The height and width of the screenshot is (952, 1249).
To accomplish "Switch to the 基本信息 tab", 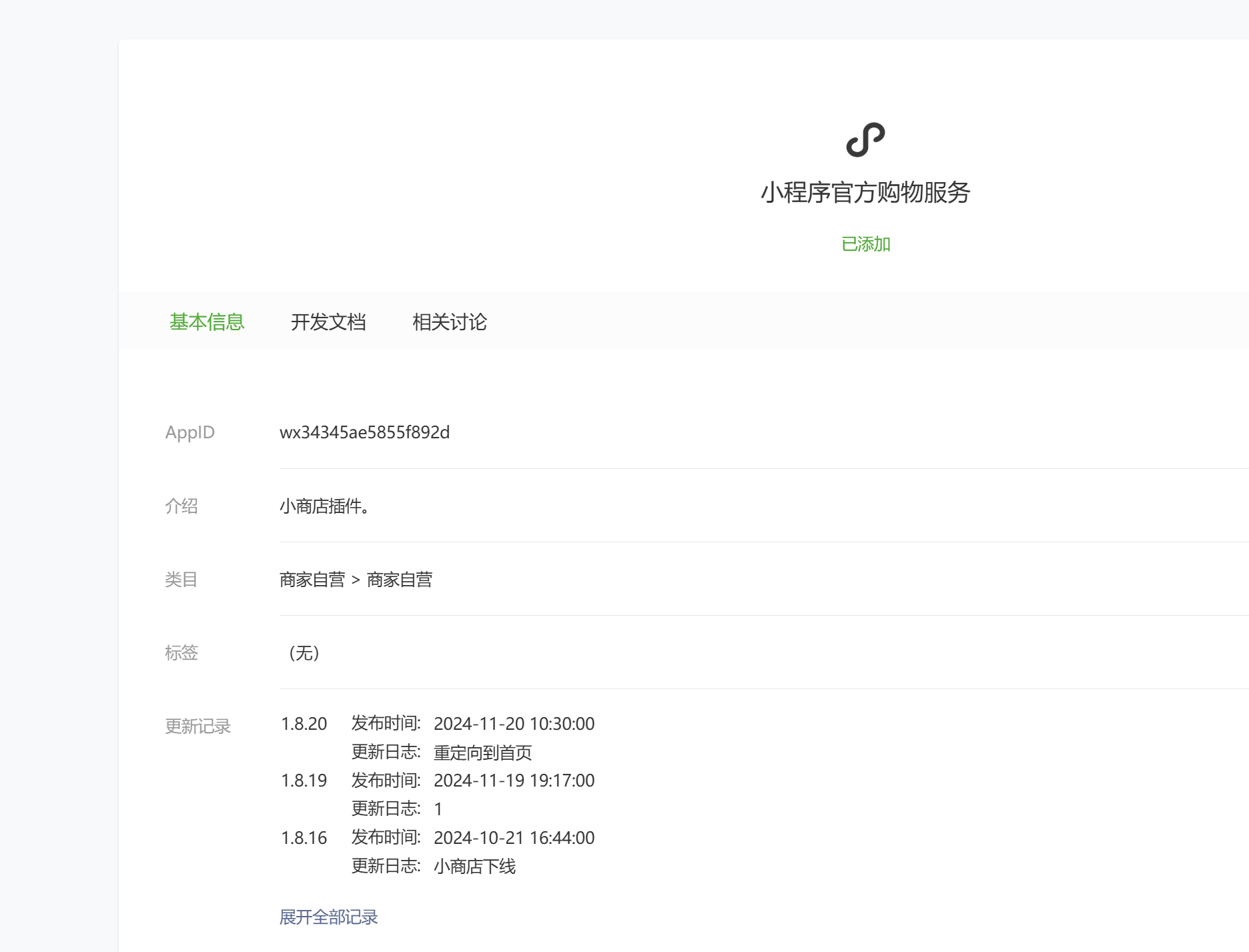I will point(207,322).
